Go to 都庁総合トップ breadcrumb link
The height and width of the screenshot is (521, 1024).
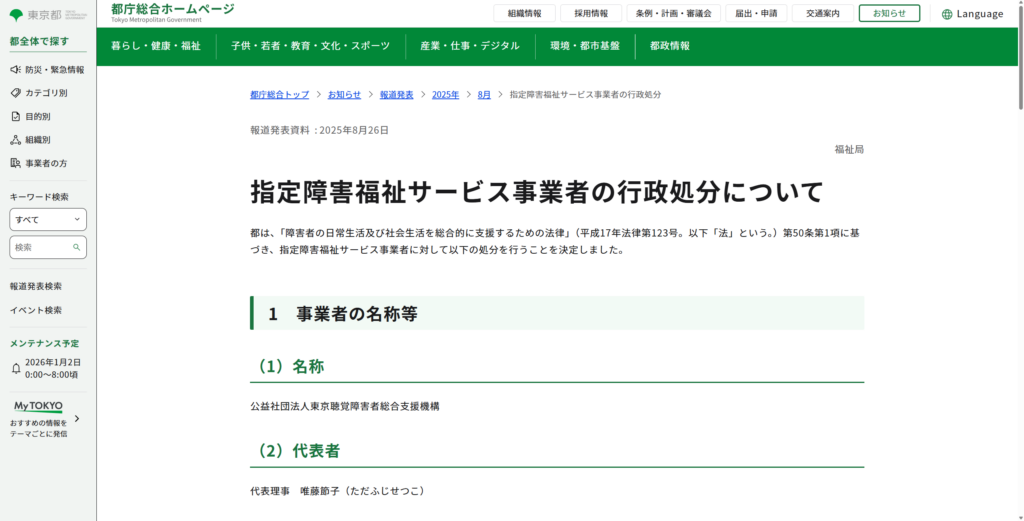[279, 94]
